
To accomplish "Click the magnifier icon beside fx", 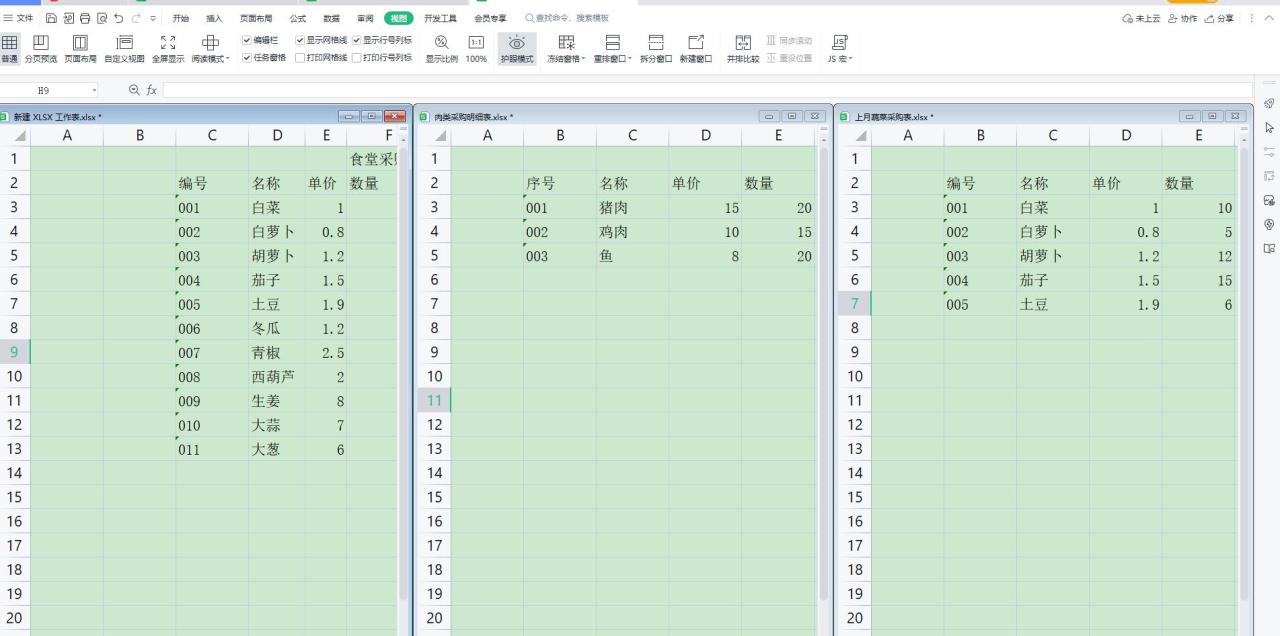I will pyautogui.click(x=135, y=90).
